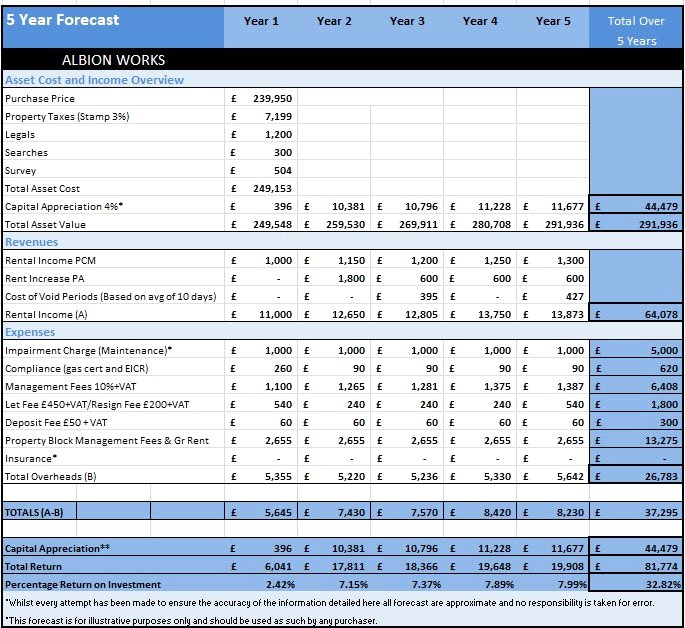Click the overall percentage return 32.82%
Screen dimensions: 685x628
click(x=663, y=584)
